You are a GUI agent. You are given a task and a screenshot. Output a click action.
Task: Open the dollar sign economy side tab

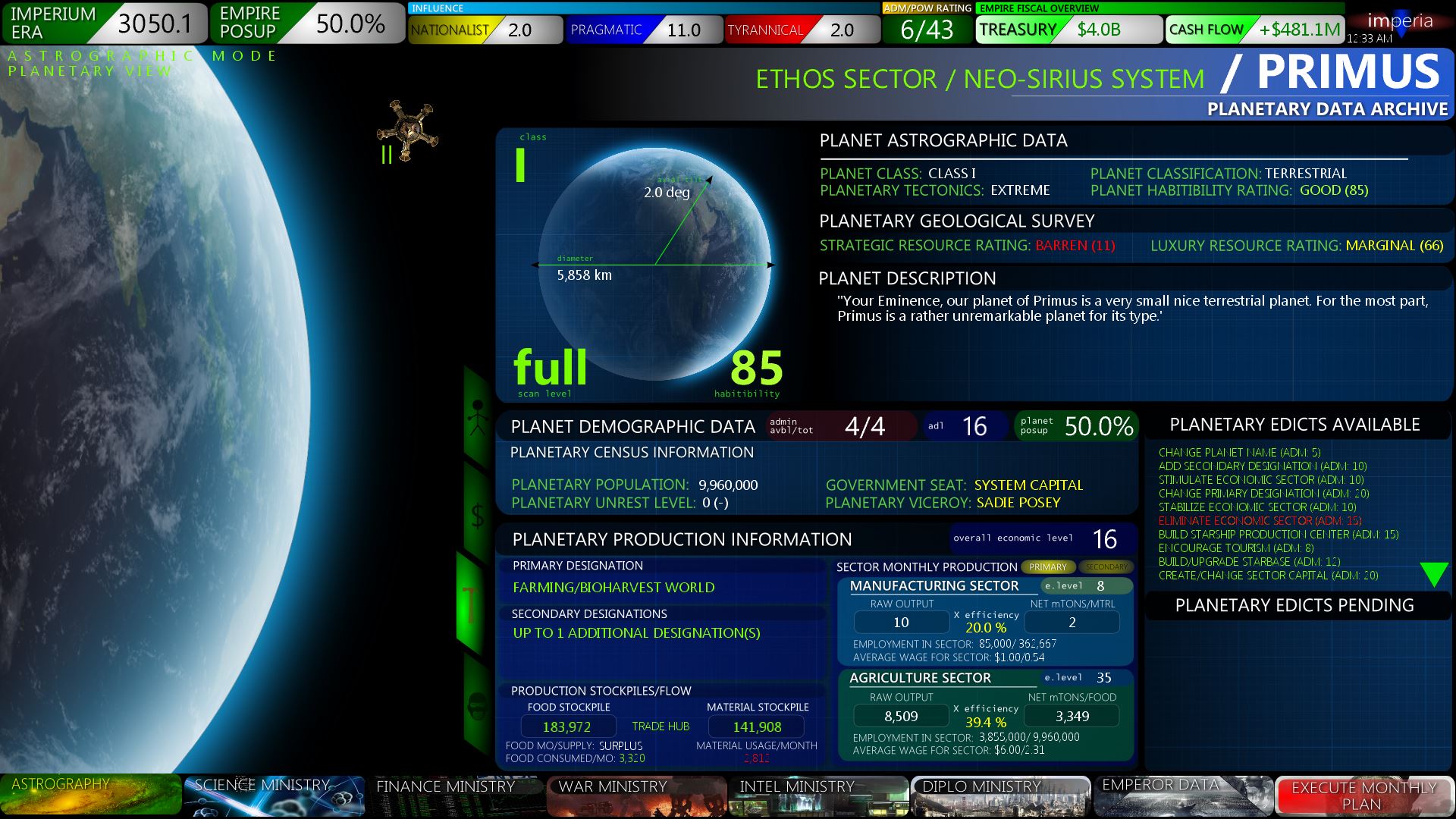pyautogui.click(x=478, y=516)
